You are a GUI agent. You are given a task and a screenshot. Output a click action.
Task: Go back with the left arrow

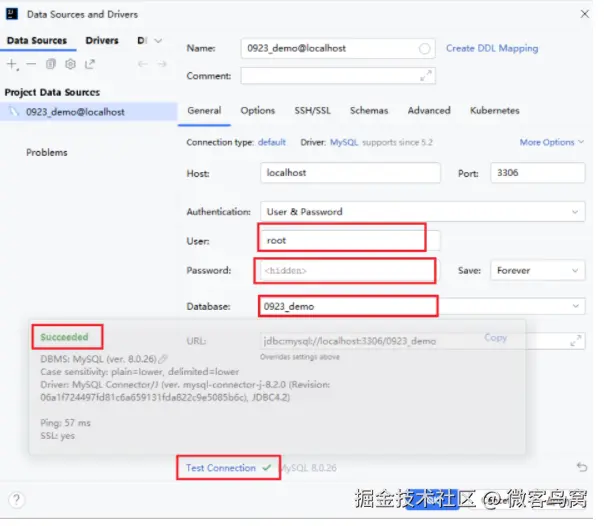pos(143,64)
